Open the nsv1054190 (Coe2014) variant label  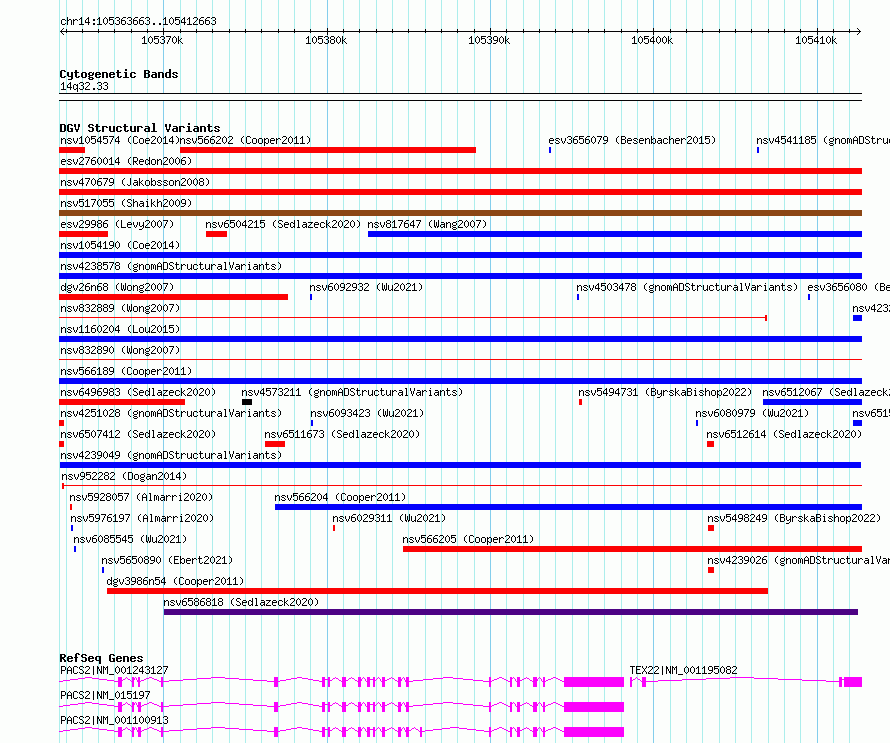pos(120,245)
